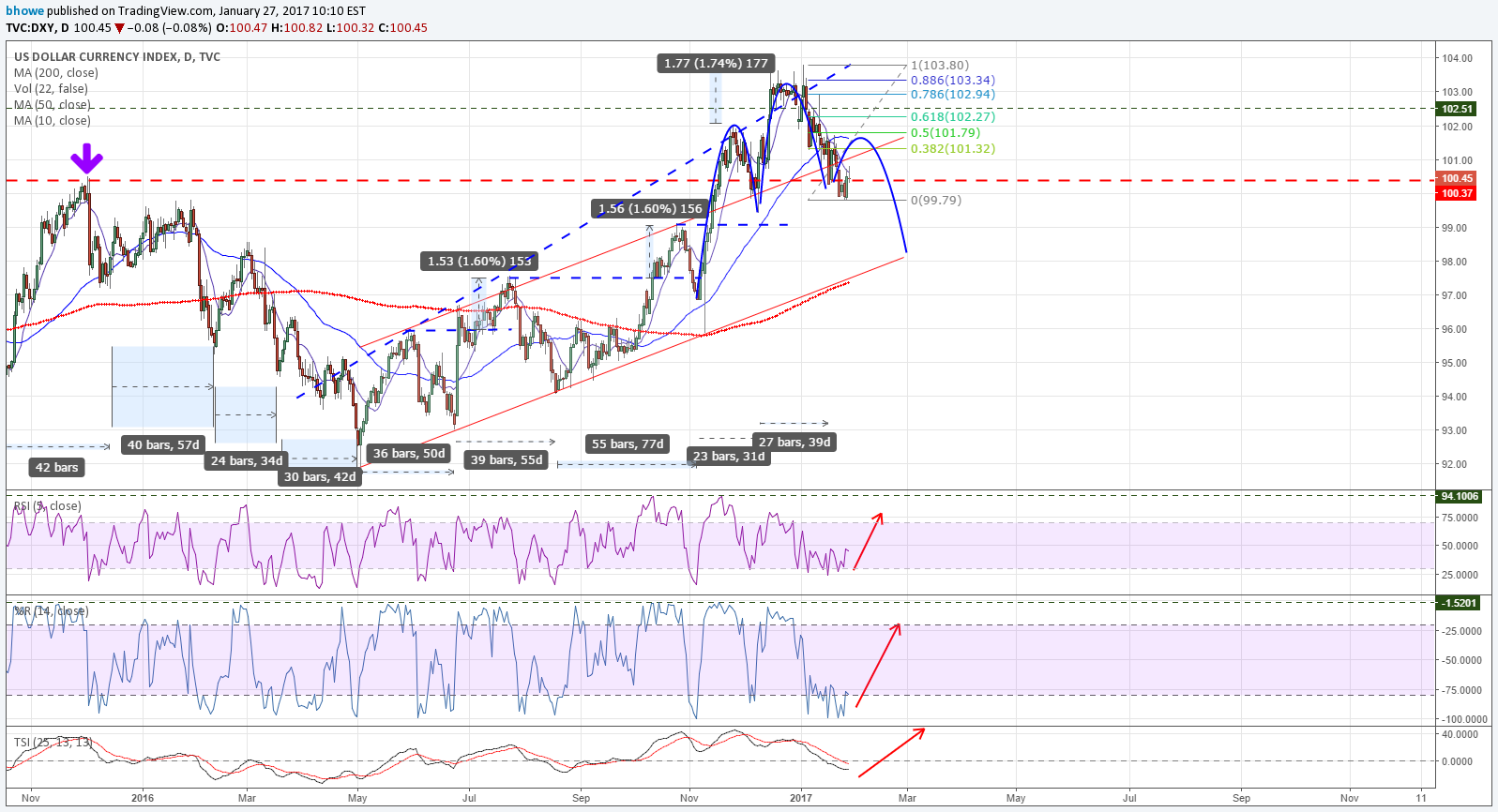Viewport: 1498px width, 812px height.
Task: Click the H:100.82 high value in header
Action: [296, 27]
